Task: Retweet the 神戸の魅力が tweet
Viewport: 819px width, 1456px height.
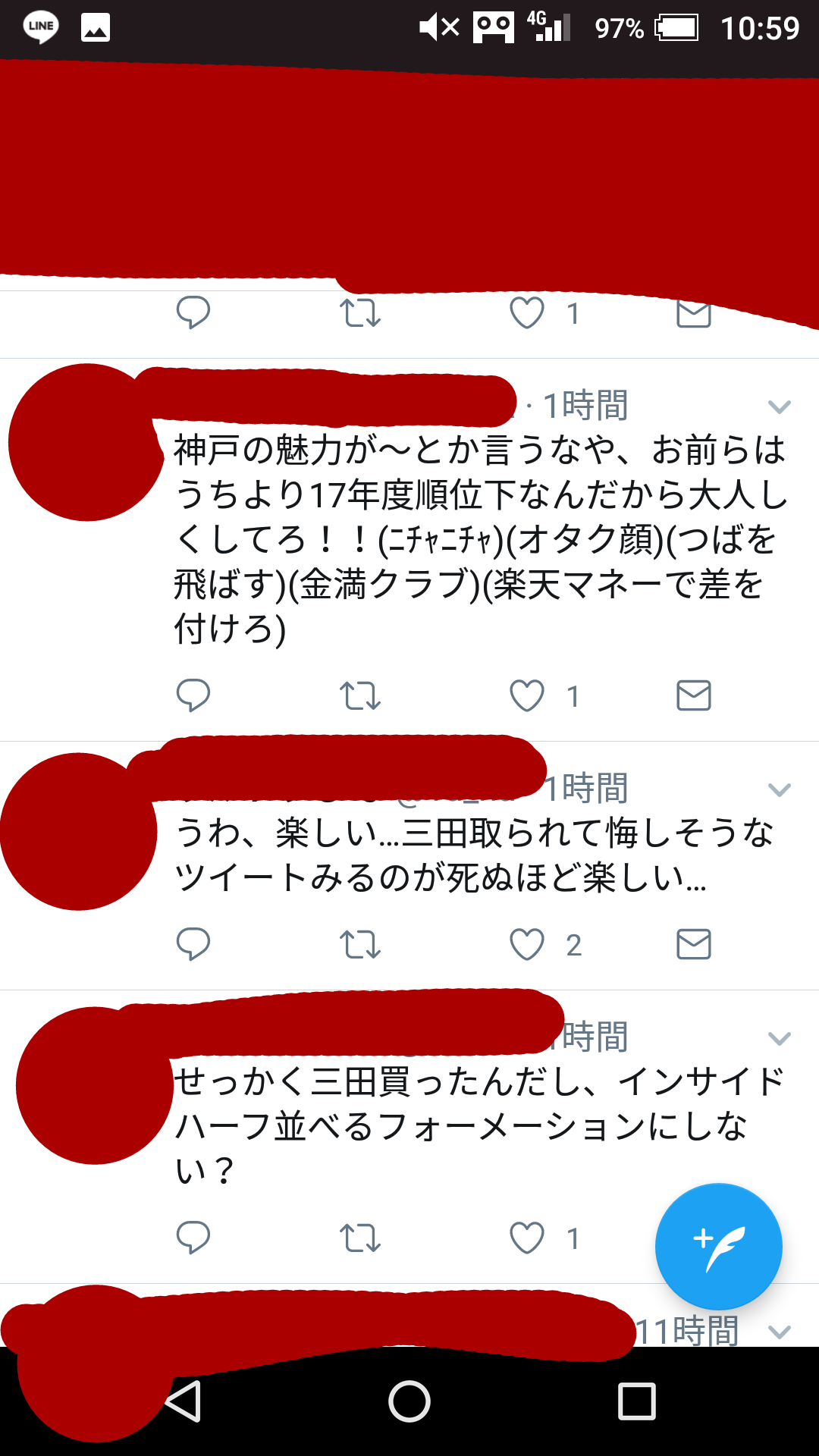Action: (359, 695)
